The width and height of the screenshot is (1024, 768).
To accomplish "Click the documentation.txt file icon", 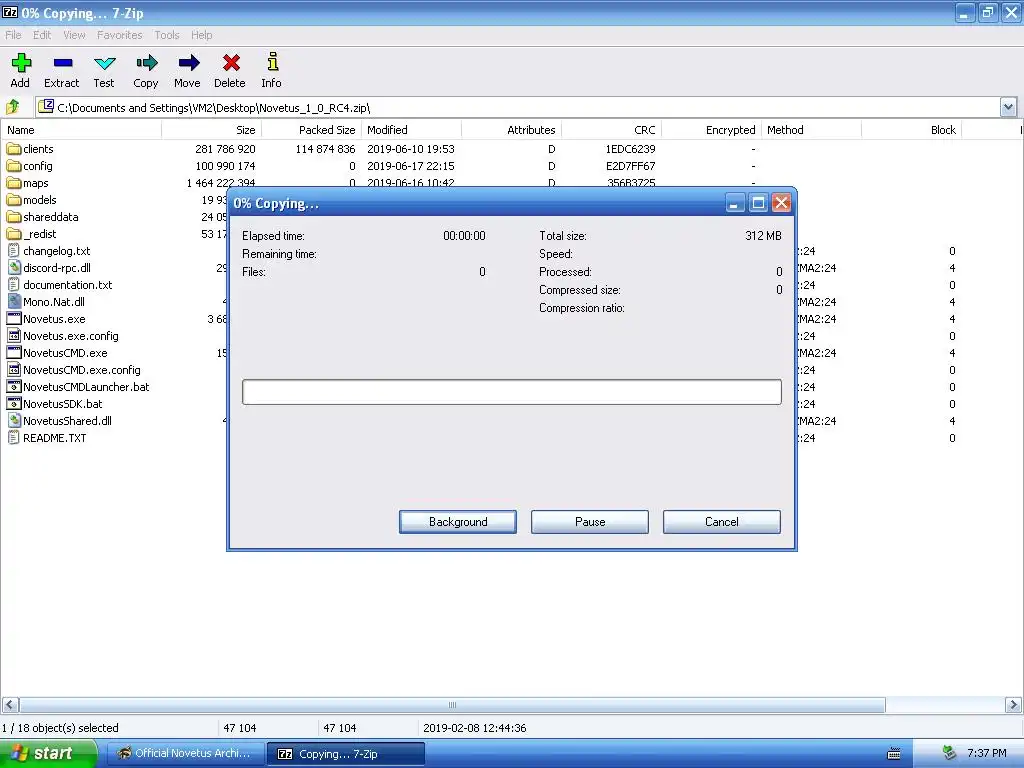I will [x=14, y=285].
